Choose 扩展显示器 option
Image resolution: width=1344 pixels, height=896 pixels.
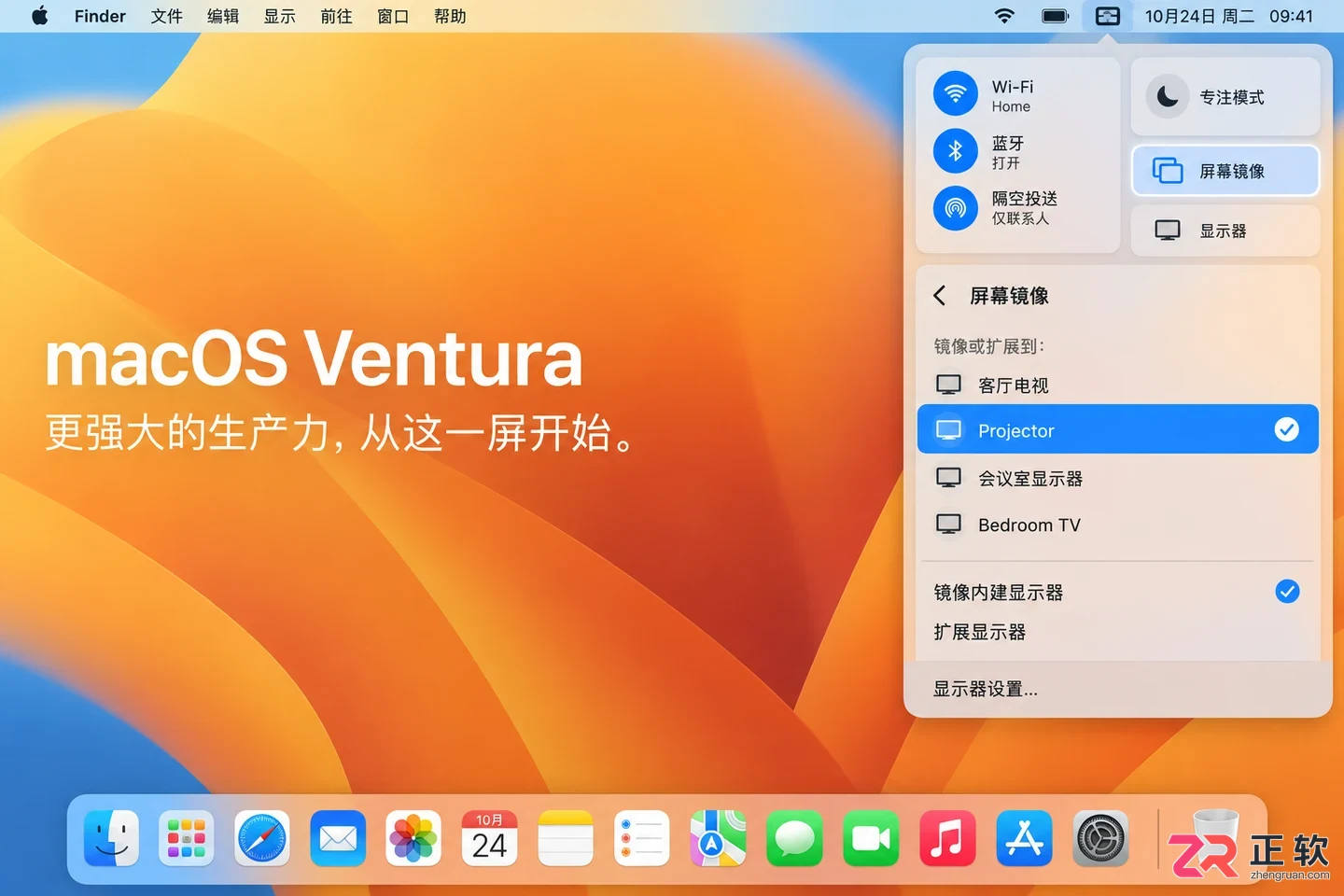(x=1118, y=632)
